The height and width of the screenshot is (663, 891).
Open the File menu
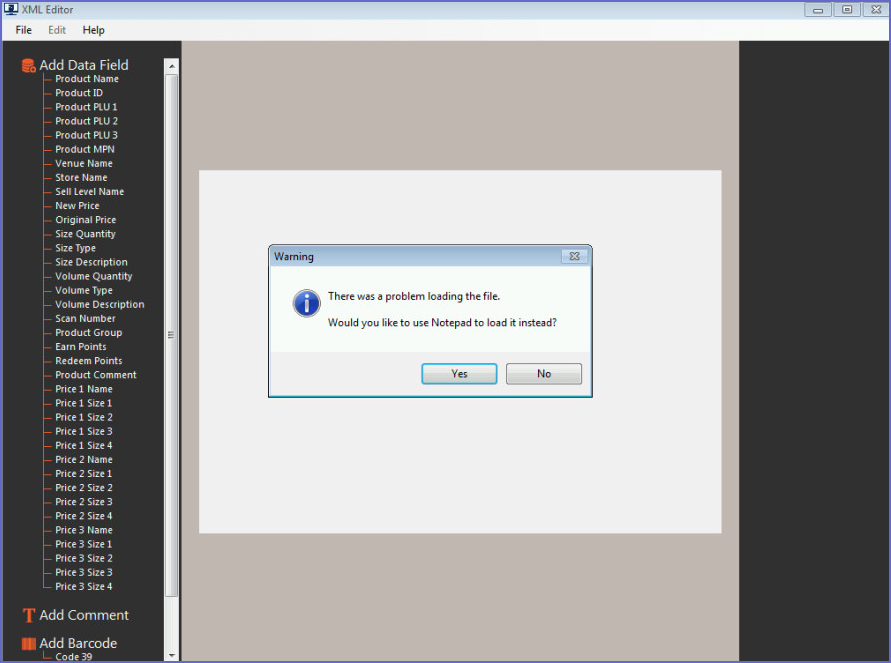(x=24, y=30)
